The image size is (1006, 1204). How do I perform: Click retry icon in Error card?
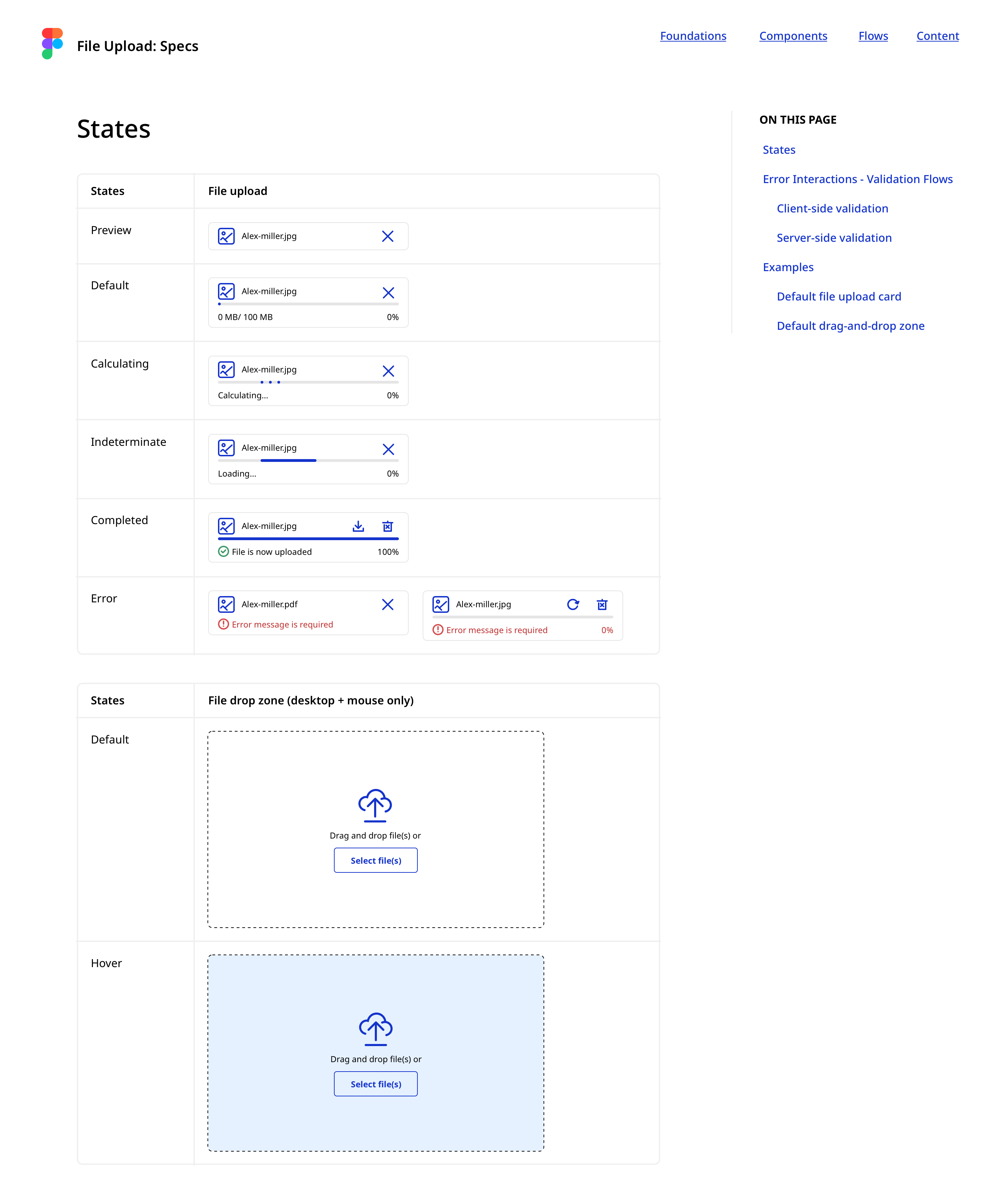pyautogui.click(x=573, y=604)
